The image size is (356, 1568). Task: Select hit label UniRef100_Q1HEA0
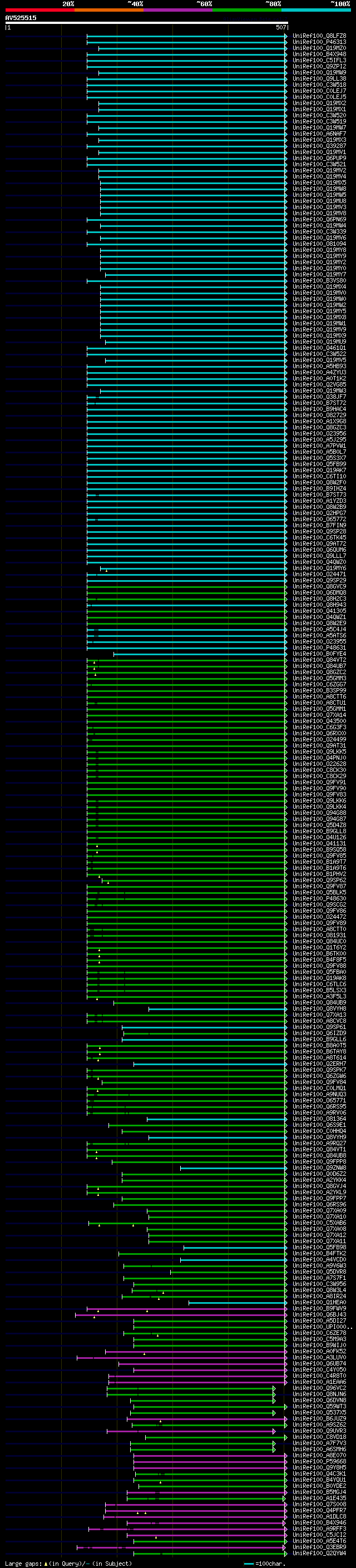319,1302
